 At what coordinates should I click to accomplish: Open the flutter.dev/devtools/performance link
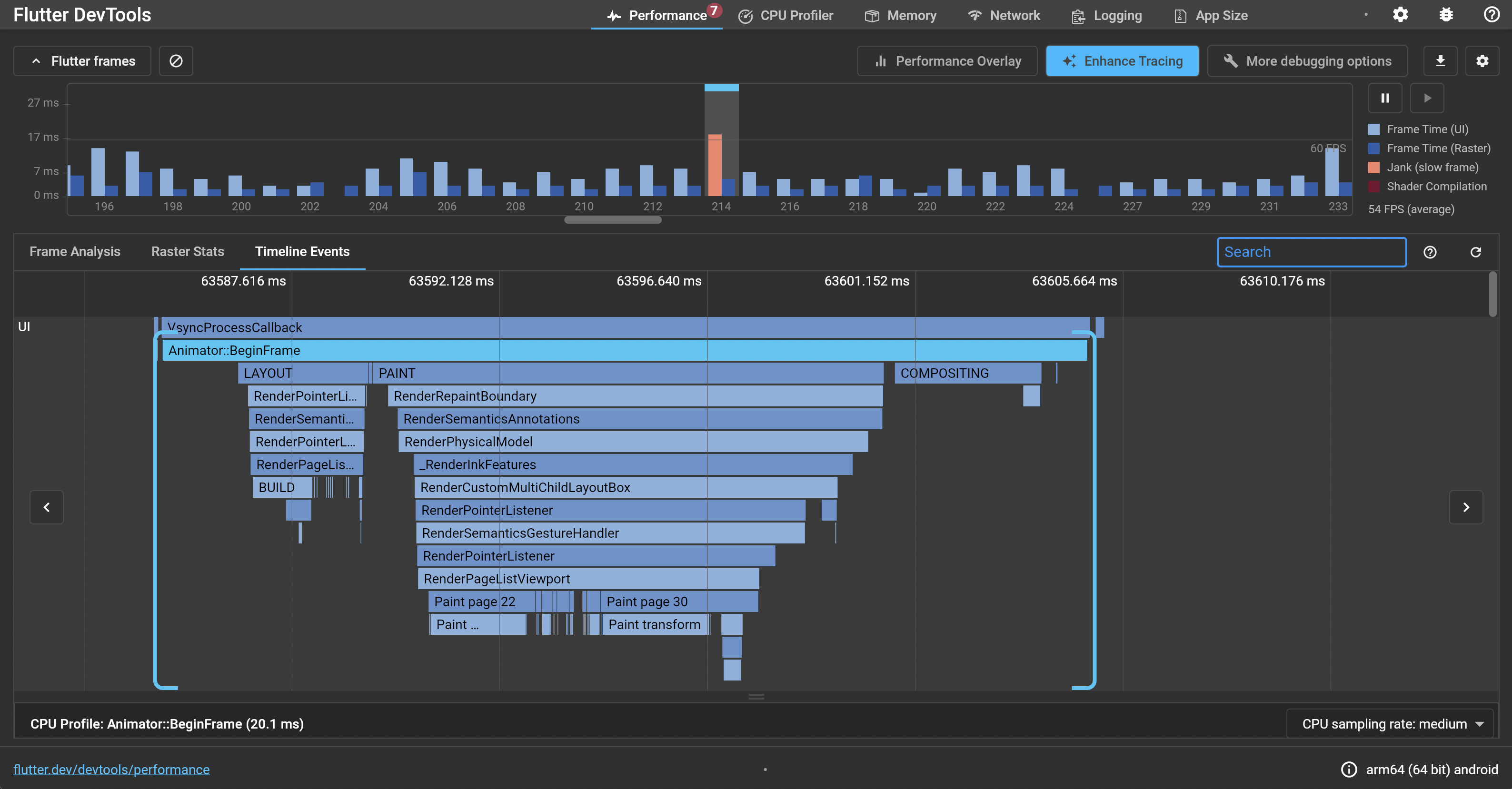pyautogui.click(x=111, y=769)
